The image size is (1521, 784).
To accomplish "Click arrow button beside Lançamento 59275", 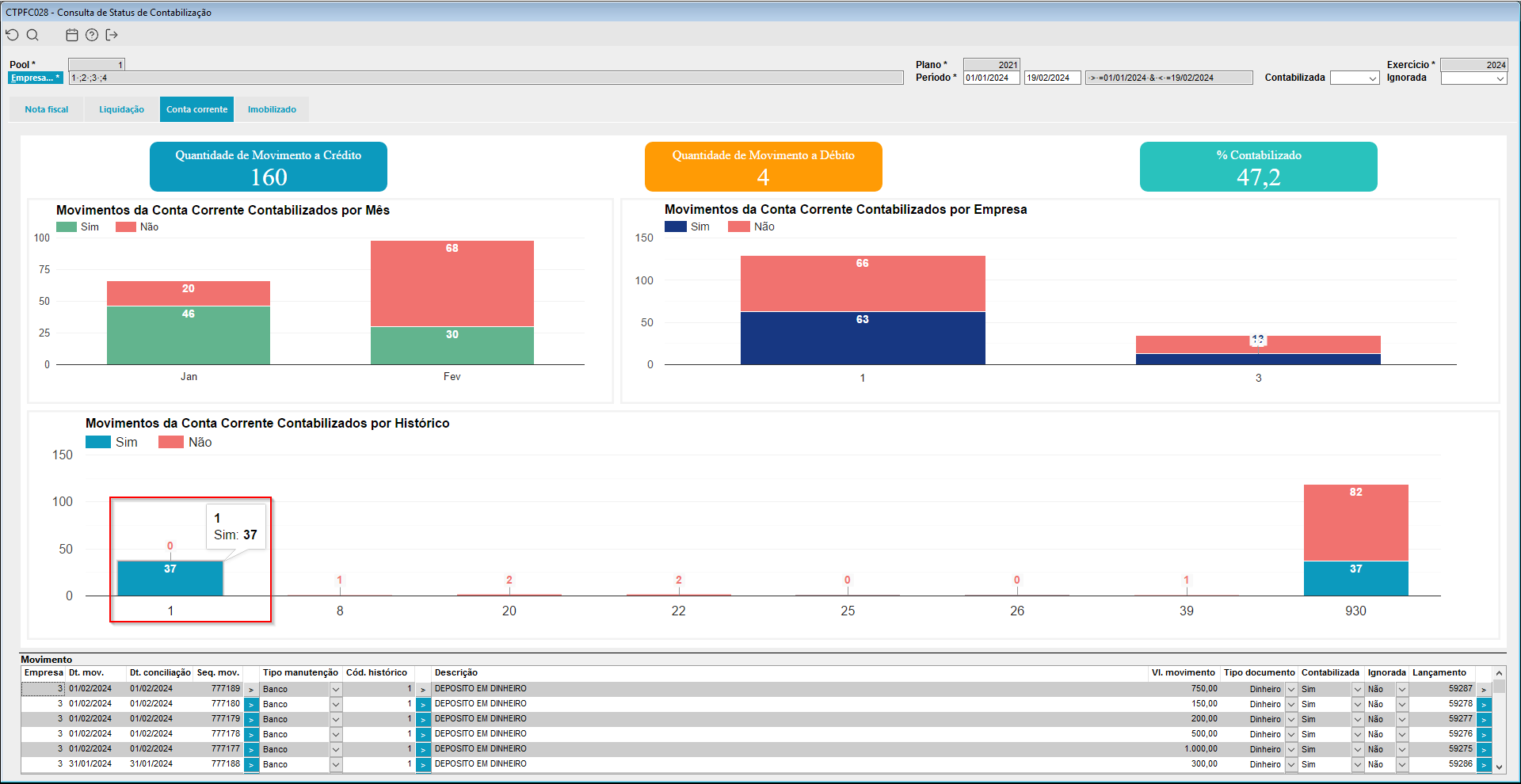I will coord(1484,749).
